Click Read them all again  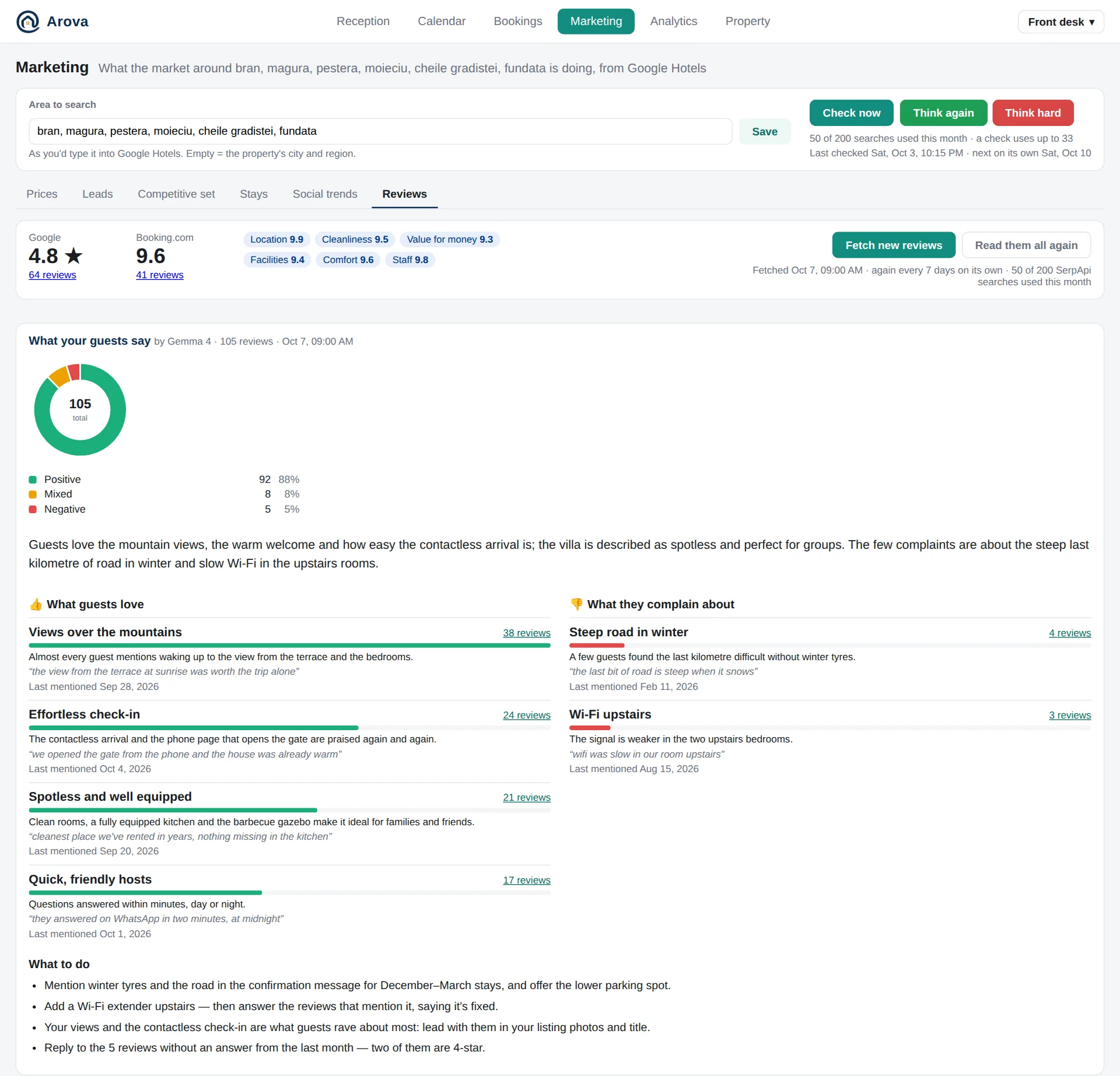(1026, 245)
